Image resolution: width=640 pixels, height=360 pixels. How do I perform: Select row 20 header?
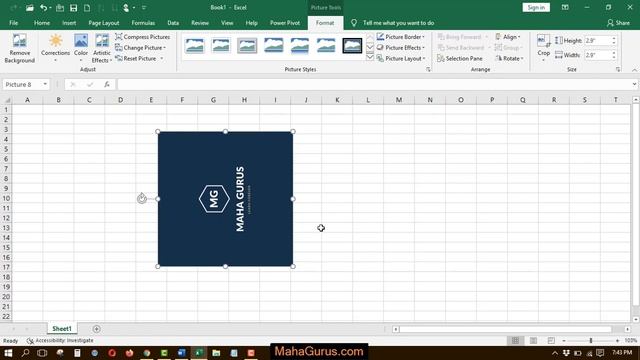(x=6, y=297)
